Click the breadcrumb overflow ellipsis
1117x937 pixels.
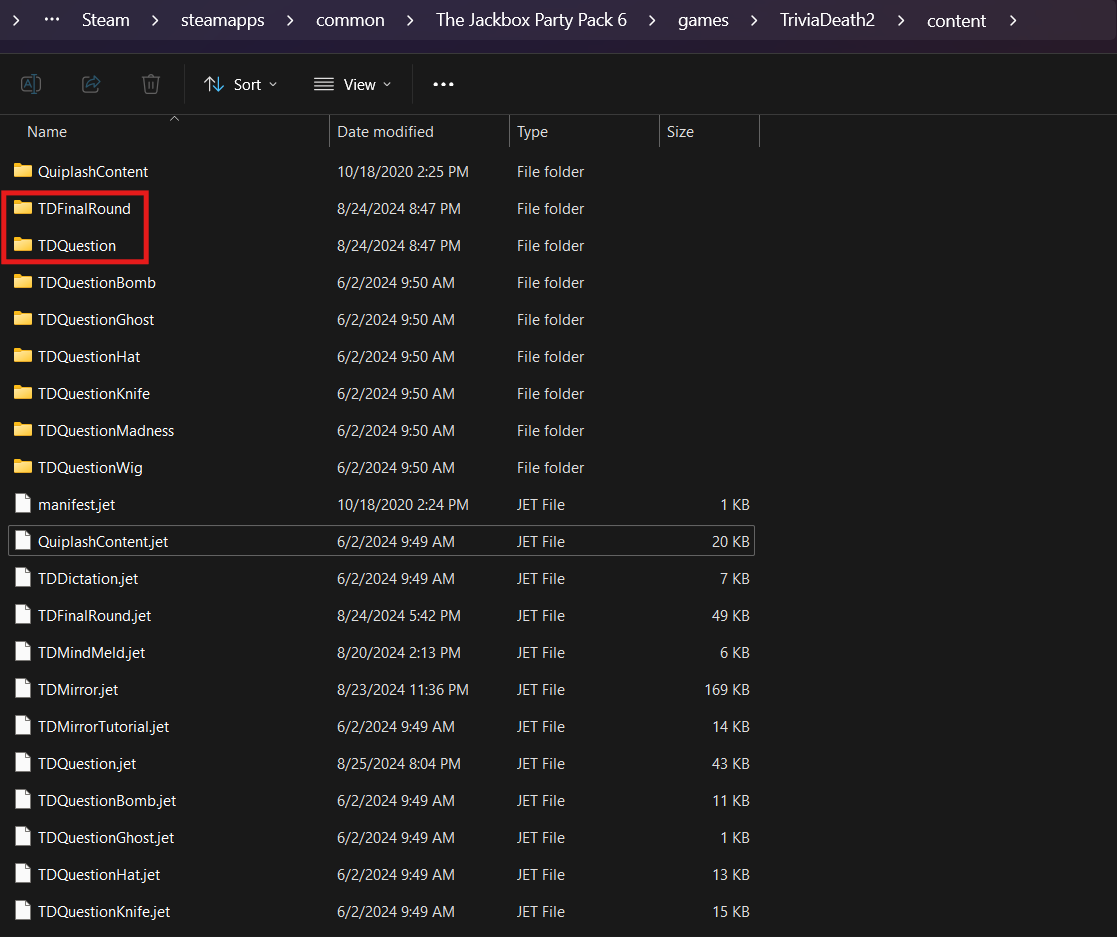(52, 20)
